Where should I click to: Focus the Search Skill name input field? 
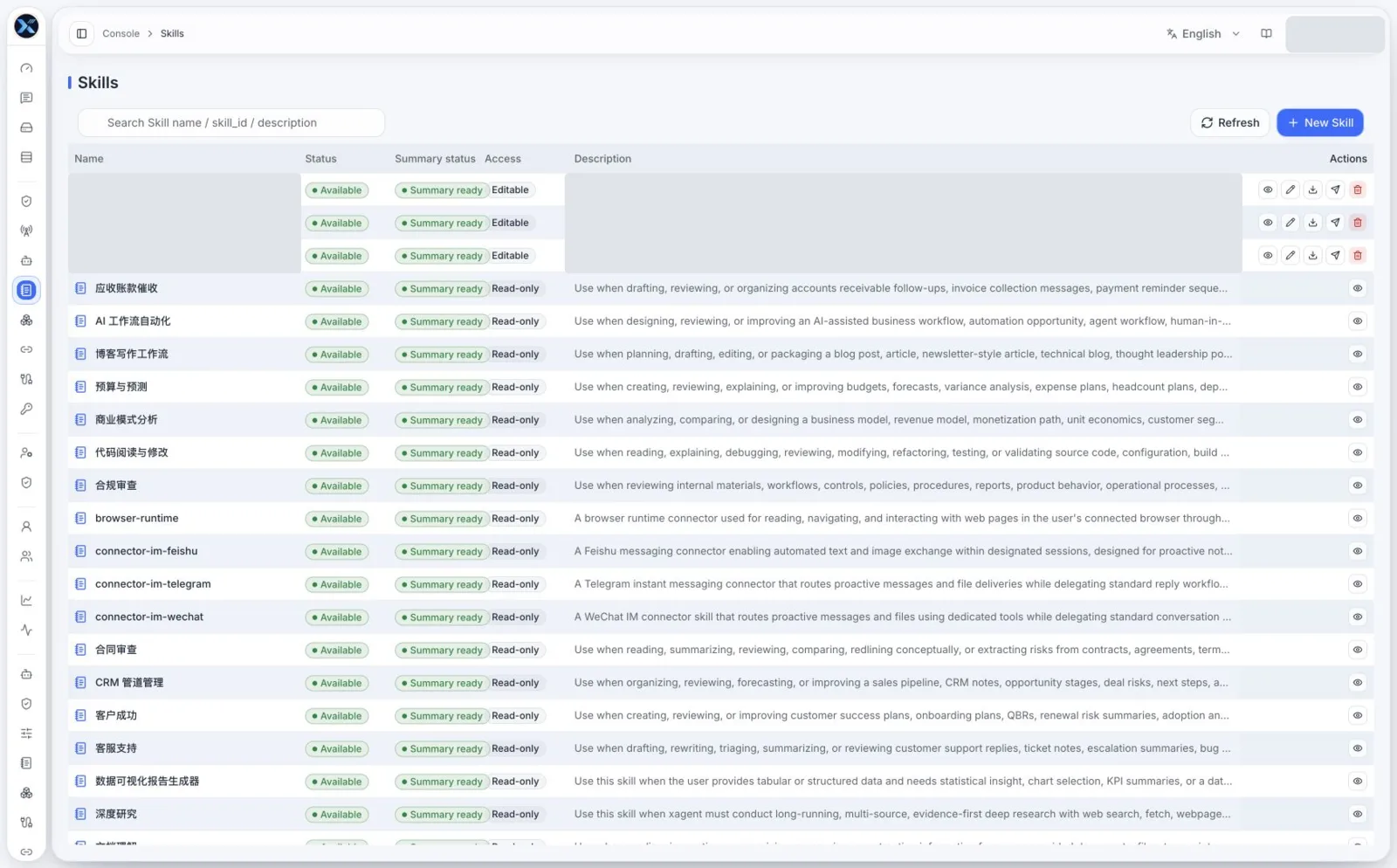pyautogui.click(x=231, y=123)
